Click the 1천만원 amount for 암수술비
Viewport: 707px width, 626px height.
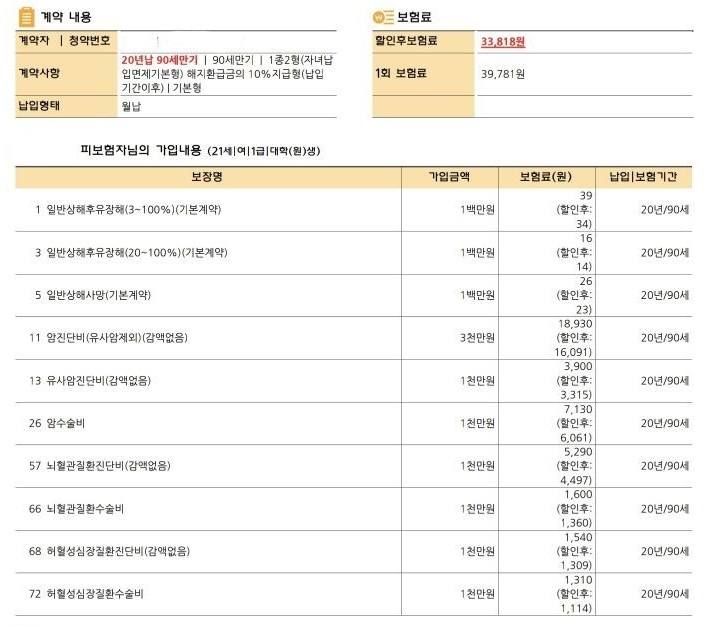pos(477,423)
